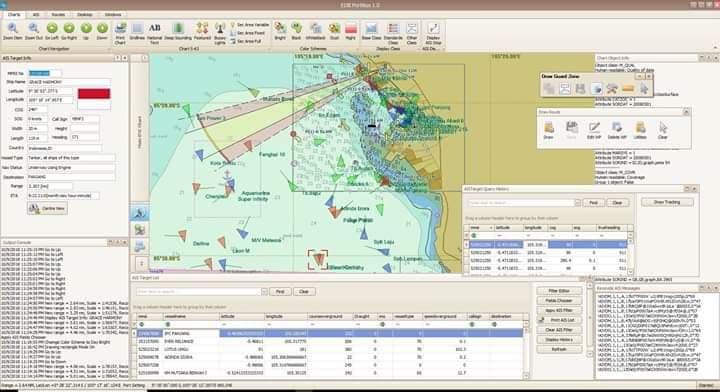Viewport: 720px width, 392px height.
Task: Open AIS Target List search dropdown
Action: (264, 291)
